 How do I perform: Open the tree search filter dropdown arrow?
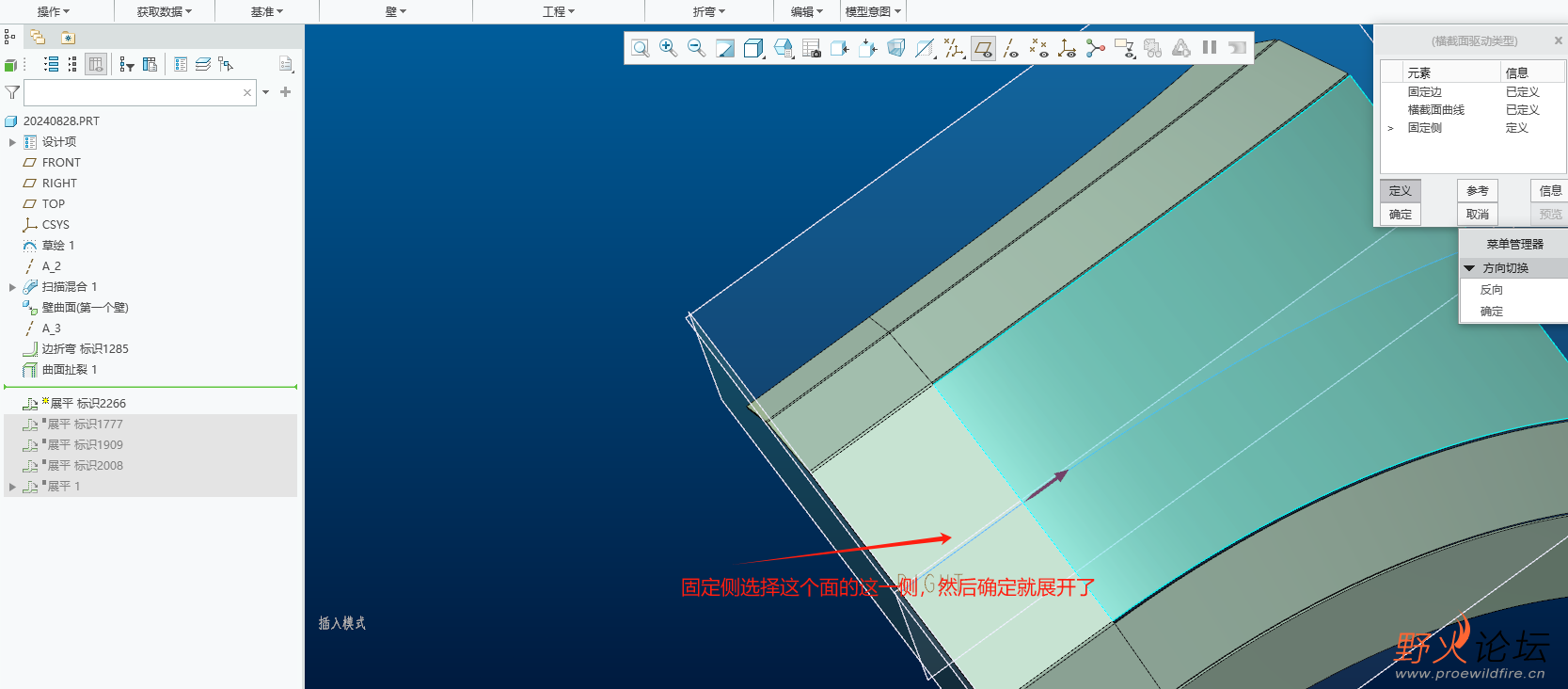(x=266, y=92)
